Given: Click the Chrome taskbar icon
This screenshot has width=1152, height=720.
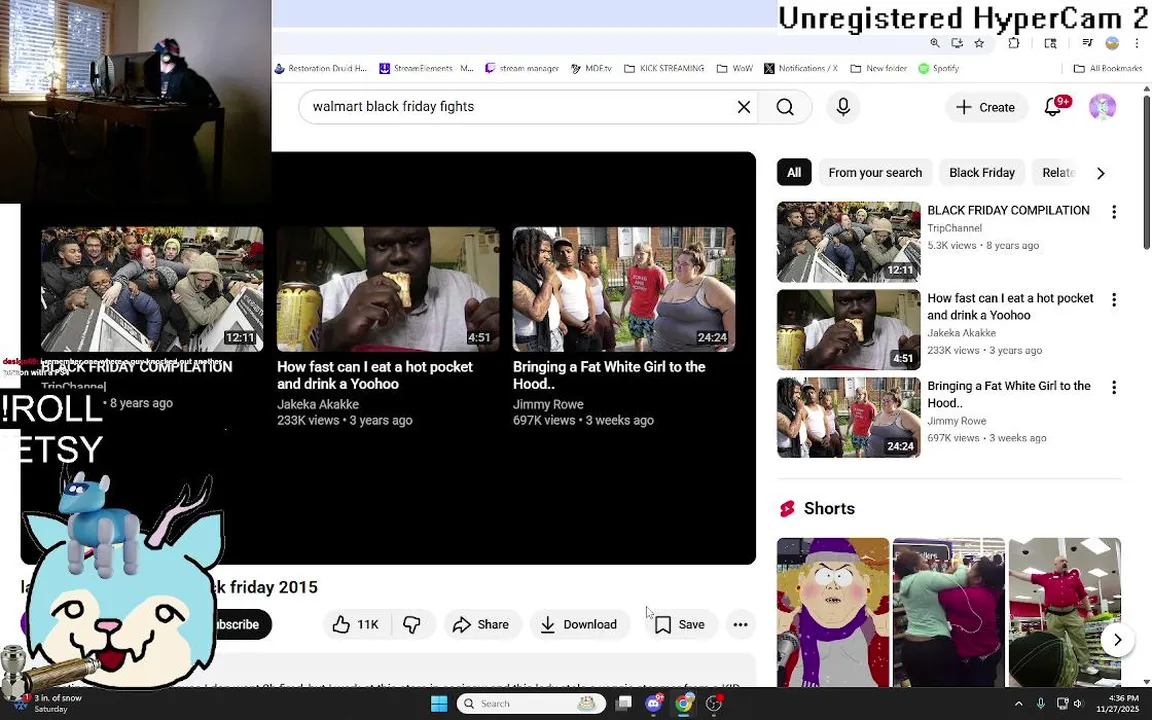Looking at the screenshot, I should (683, 704).
